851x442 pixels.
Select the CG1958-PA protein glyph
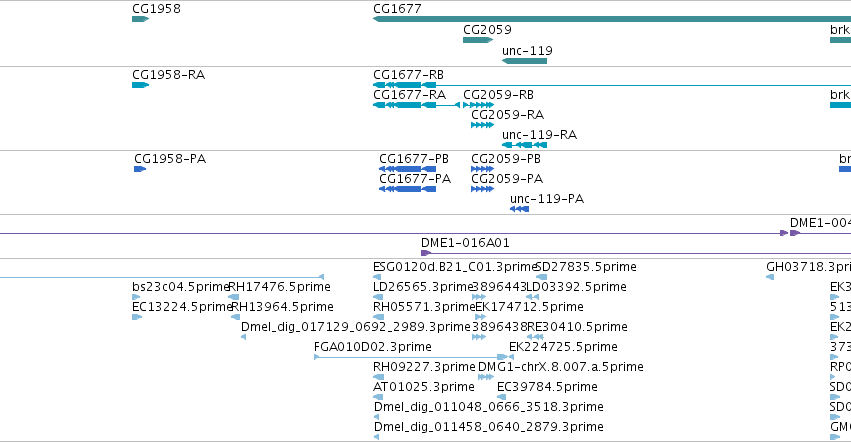click(x=140, y=169)
